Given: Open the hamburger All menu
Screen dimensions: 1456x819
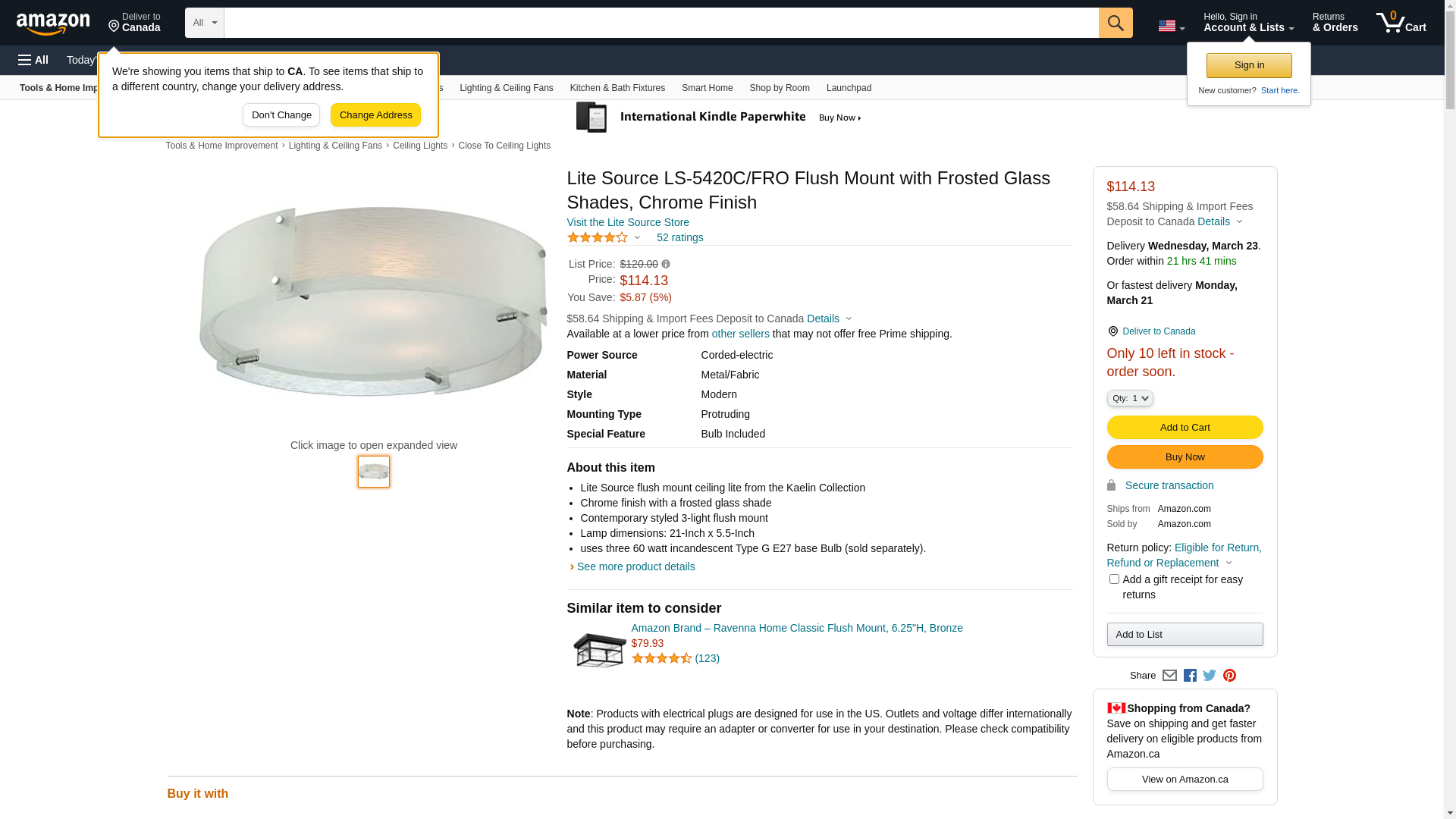Looking at the screenshot, I should coord(33,60).
